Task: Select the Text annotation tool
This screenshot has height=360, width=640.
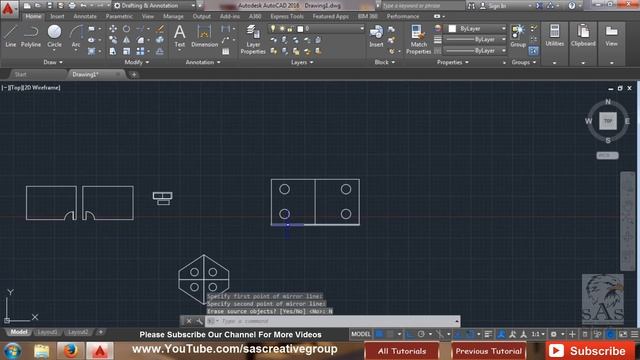Action: (x=180, y=36)
